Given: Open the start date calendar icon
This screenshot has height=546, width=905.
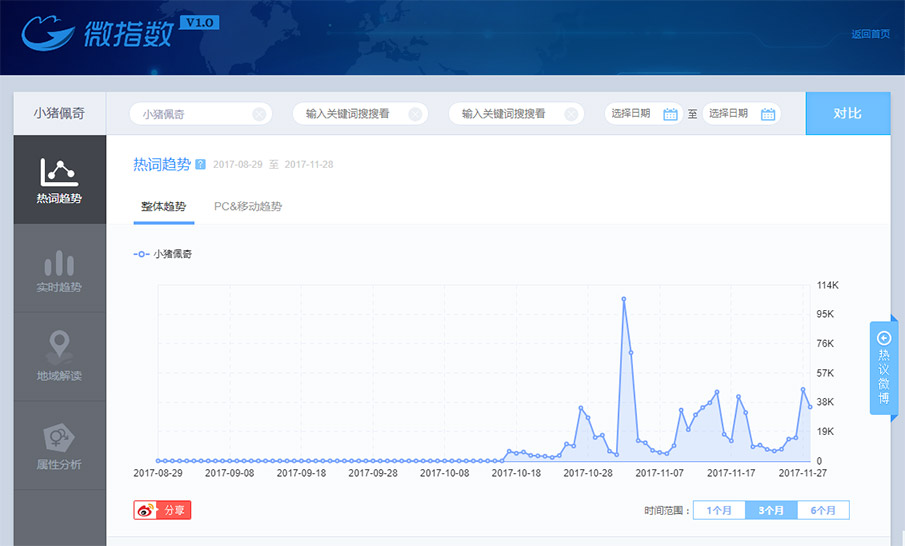Looking at the screenshot, I should (670, 114).
